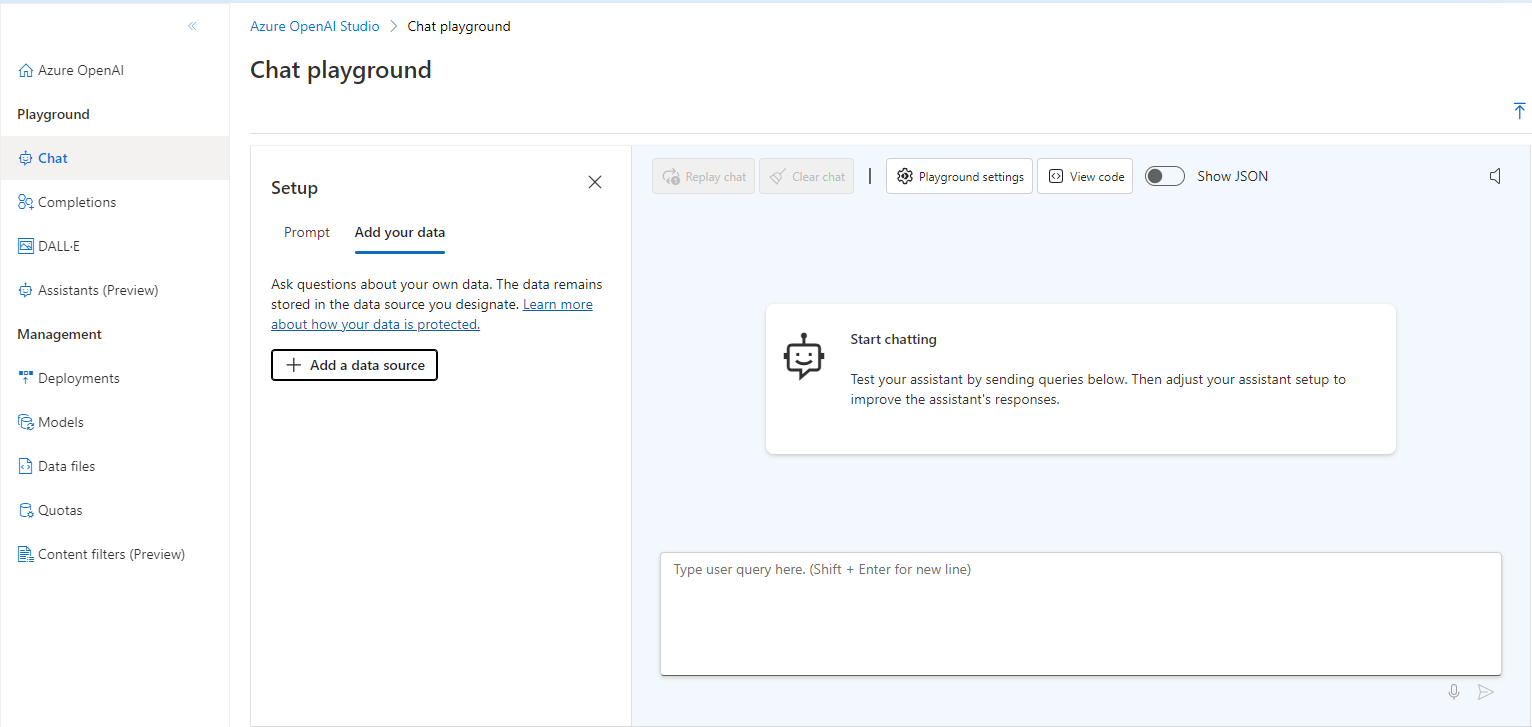Viewport: 1532px width, 727px height.
Task: Click the View code button
Action: (x=1085, y=176)
